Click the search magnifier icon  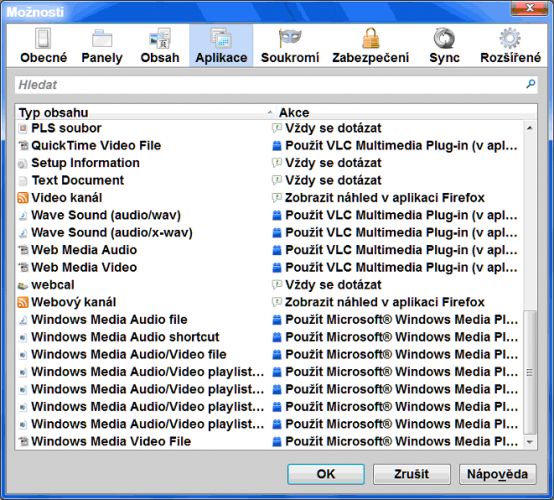point(530,84)
